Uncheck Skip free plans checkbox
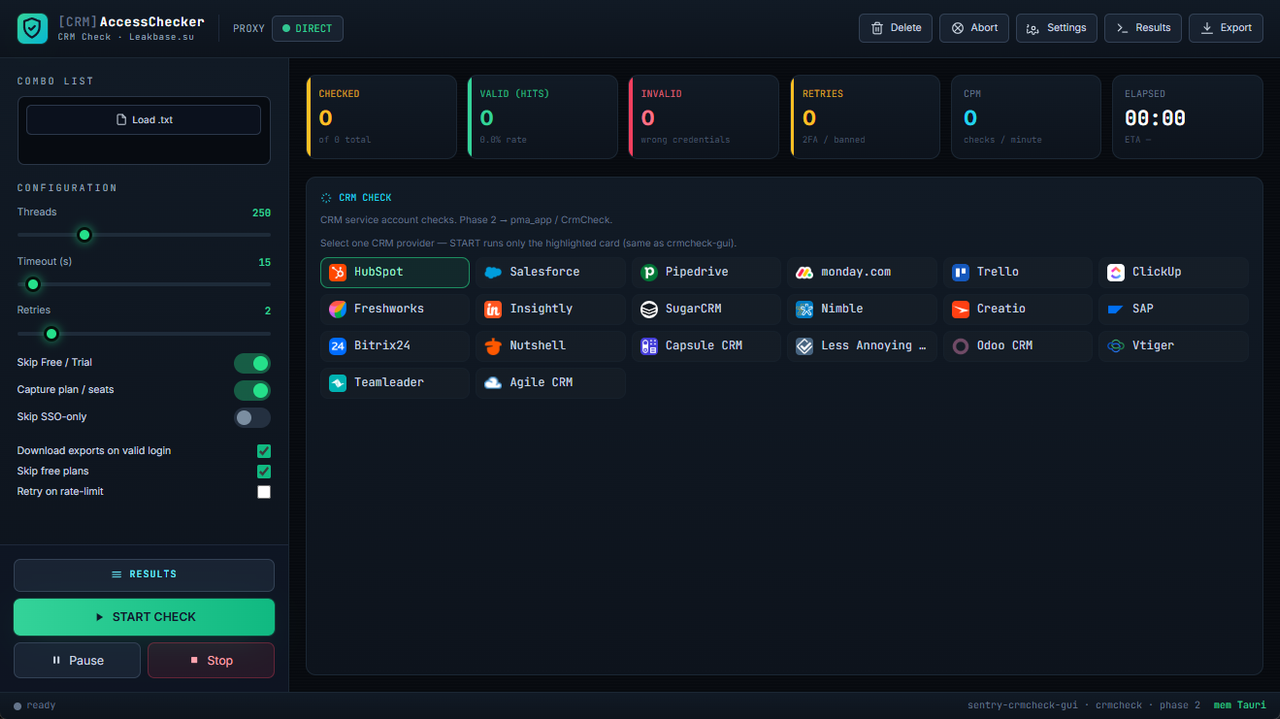The height and width of the screenshot is (719, 1280). pyautogui.click(x=264, y=471)
